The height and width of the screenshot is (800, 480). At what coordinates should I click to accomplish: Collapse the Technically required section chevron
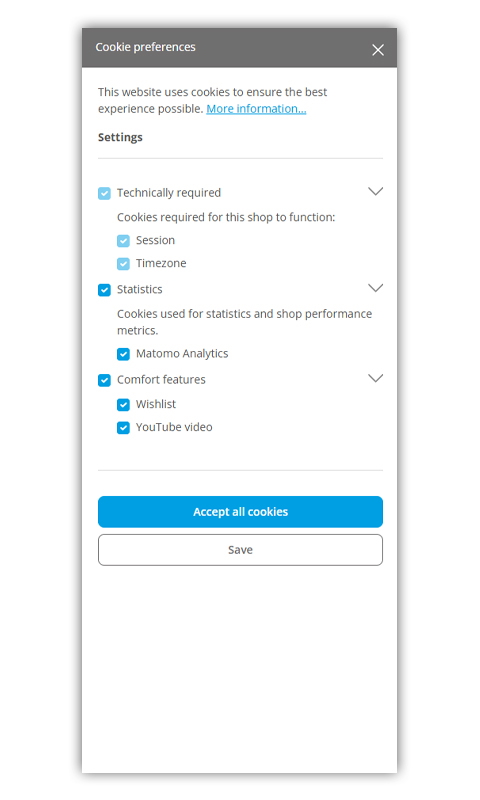[x=375, y=191]
